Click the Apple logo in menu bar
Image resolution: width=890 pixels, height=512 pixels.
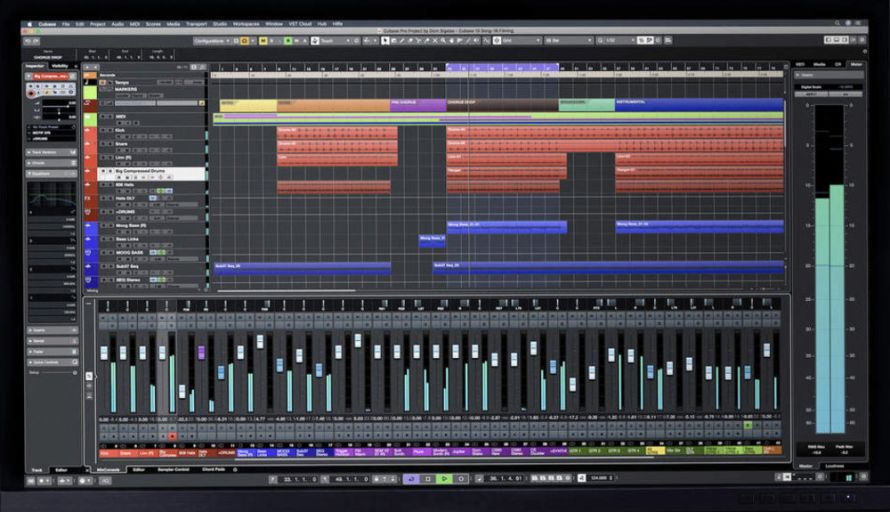30,24
